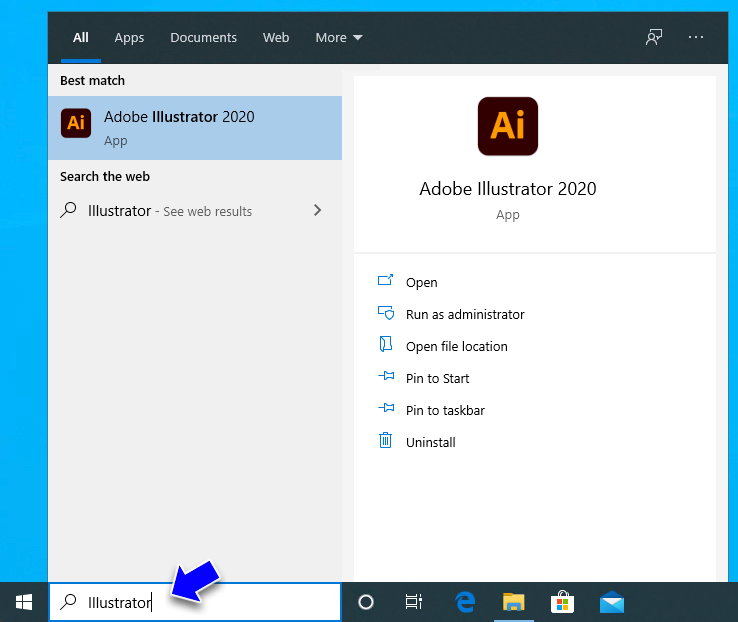Screen dimensions: 738x622
Task: Click the feedback person icon in search header
Action: click(x=654, y=37)
